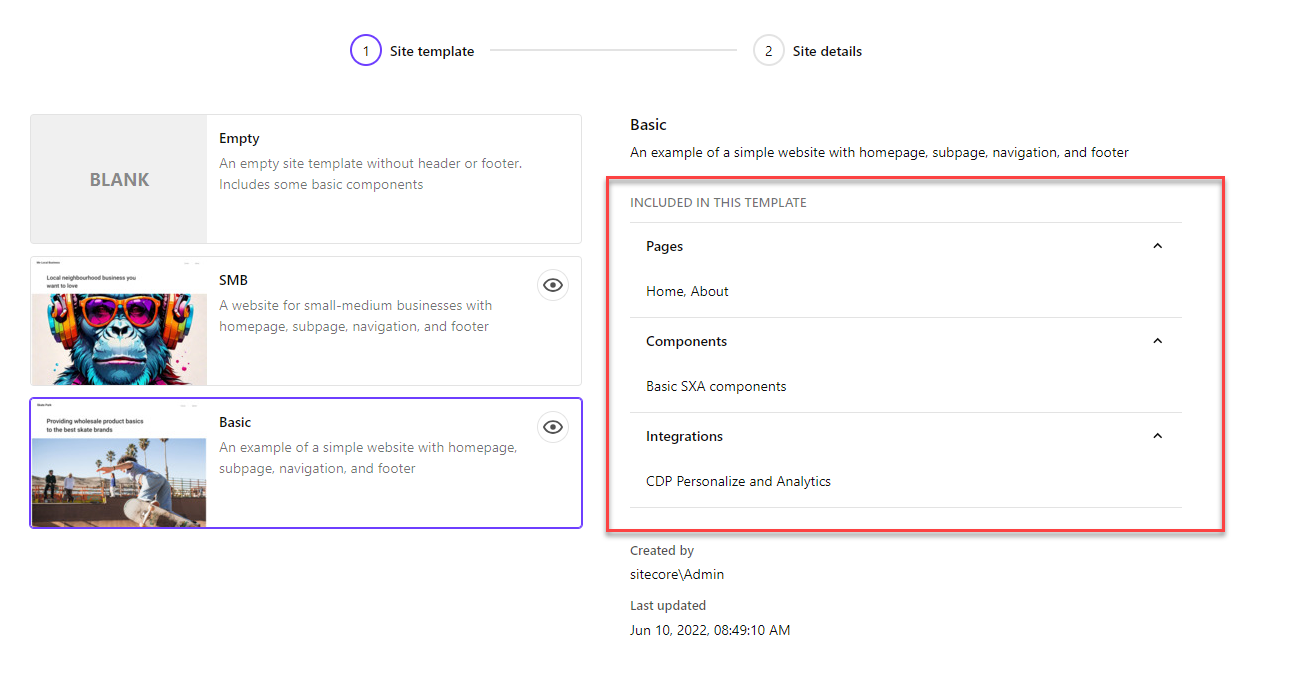Open the Site template step label

tap(432, 51)
